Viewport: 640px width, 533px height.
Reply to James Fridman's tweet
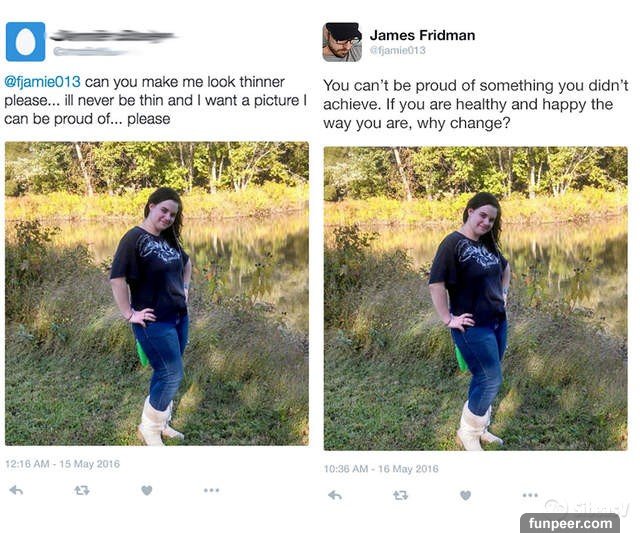[x=335, y=495]
